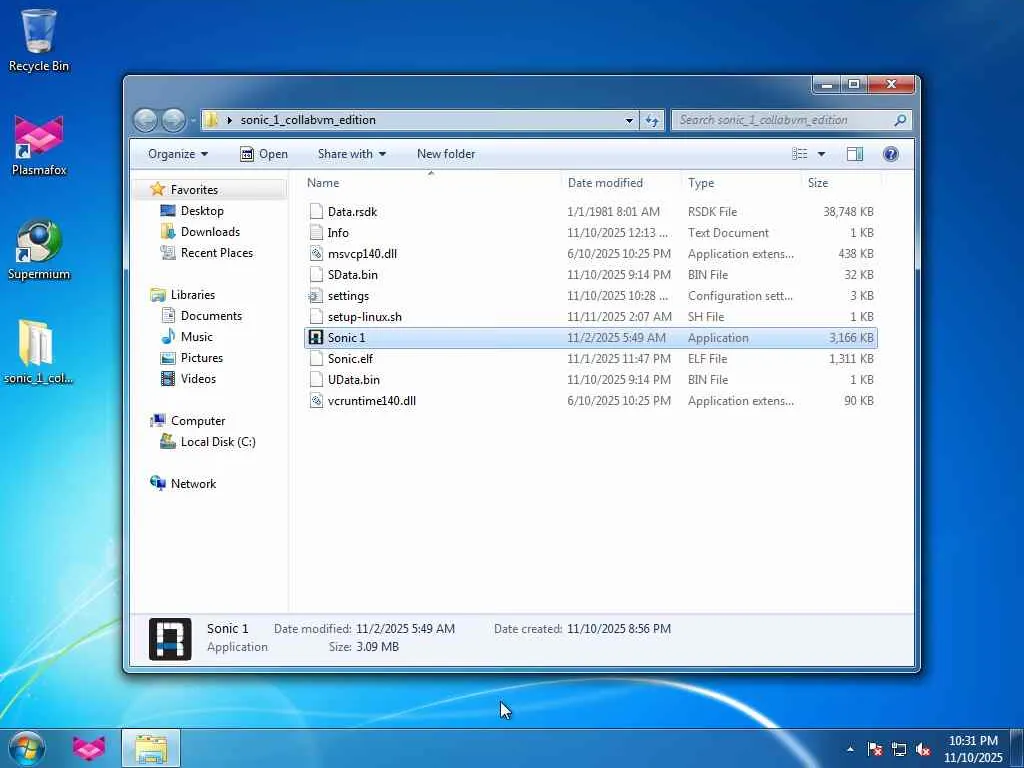Click the Info text document icon
The image size is (1024, 768).
[316, 232]
